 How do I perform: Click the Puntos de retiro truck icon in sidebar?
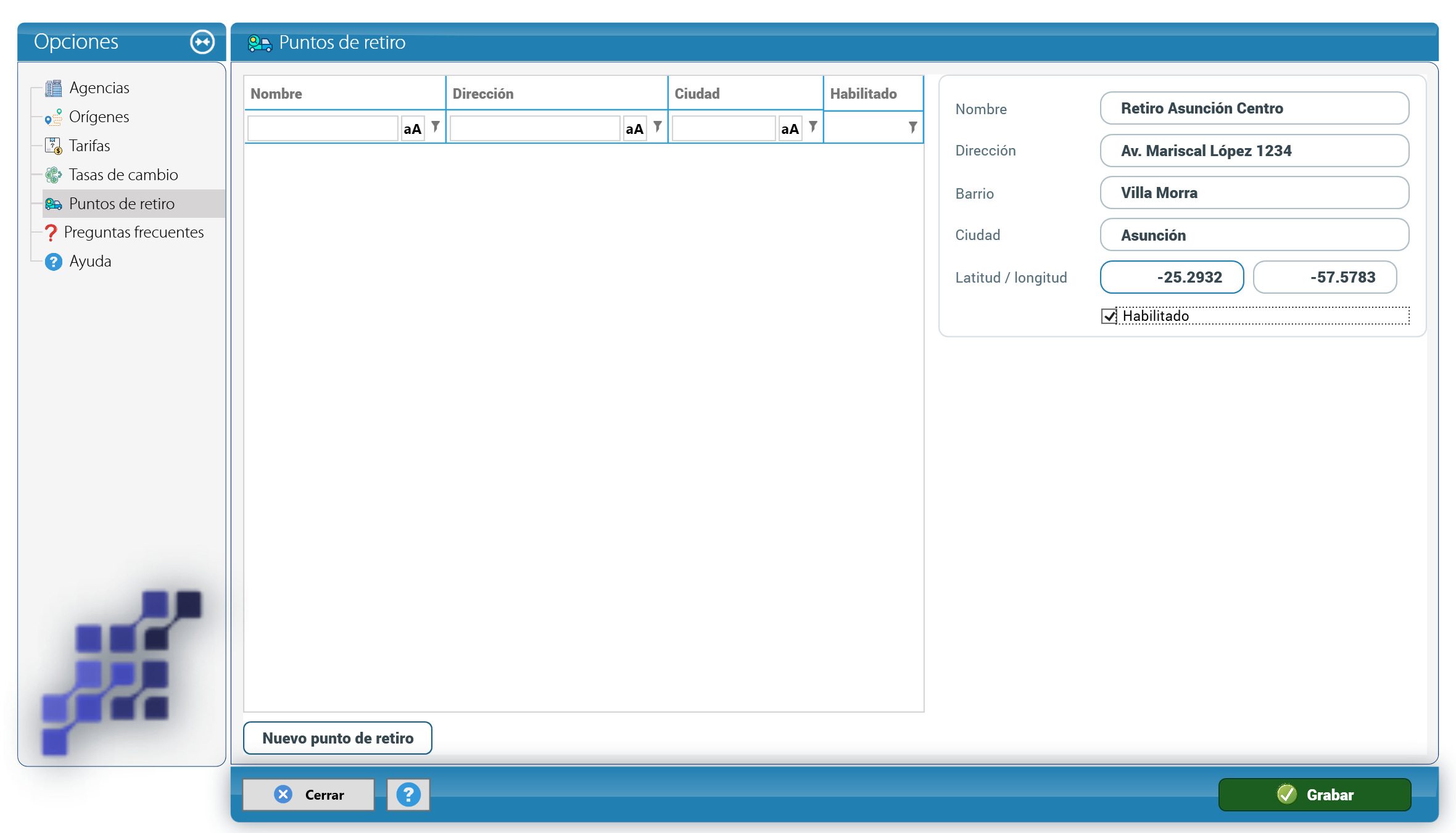(x=54, y=204)
